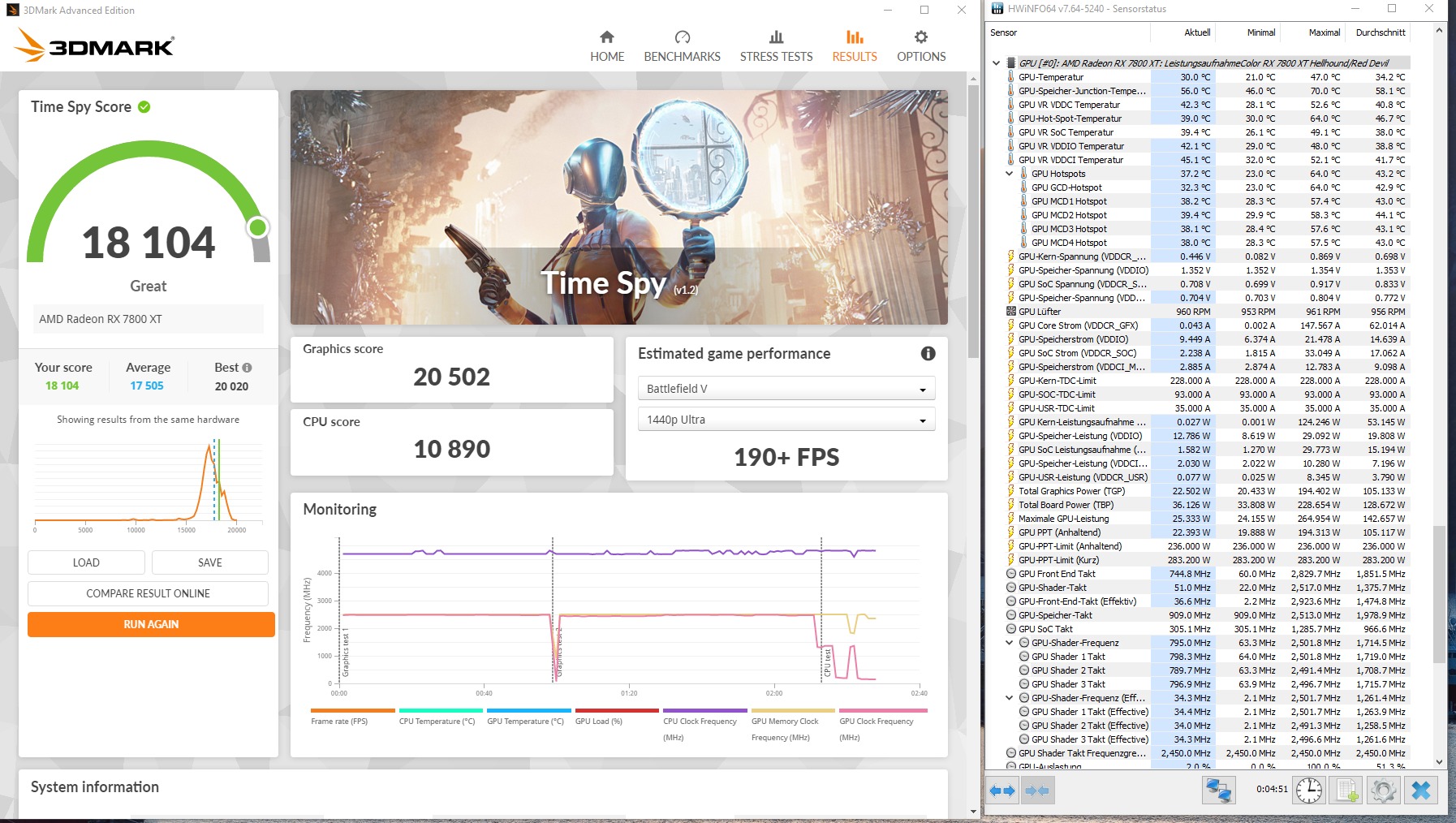Click the log file spreadsheet icon in HWiNFO
This screenshot has width=1456, height=823.
pos(1347,791)
